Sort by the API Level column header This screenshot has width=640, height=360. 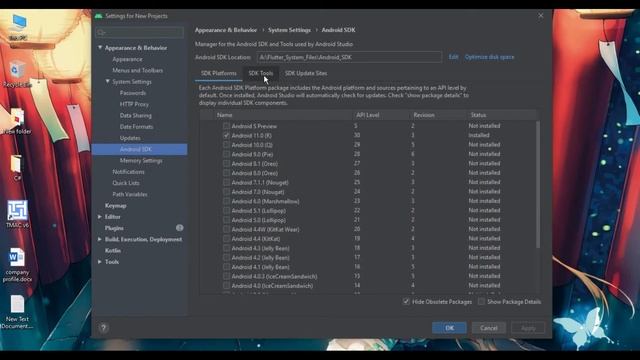(368, 115)
